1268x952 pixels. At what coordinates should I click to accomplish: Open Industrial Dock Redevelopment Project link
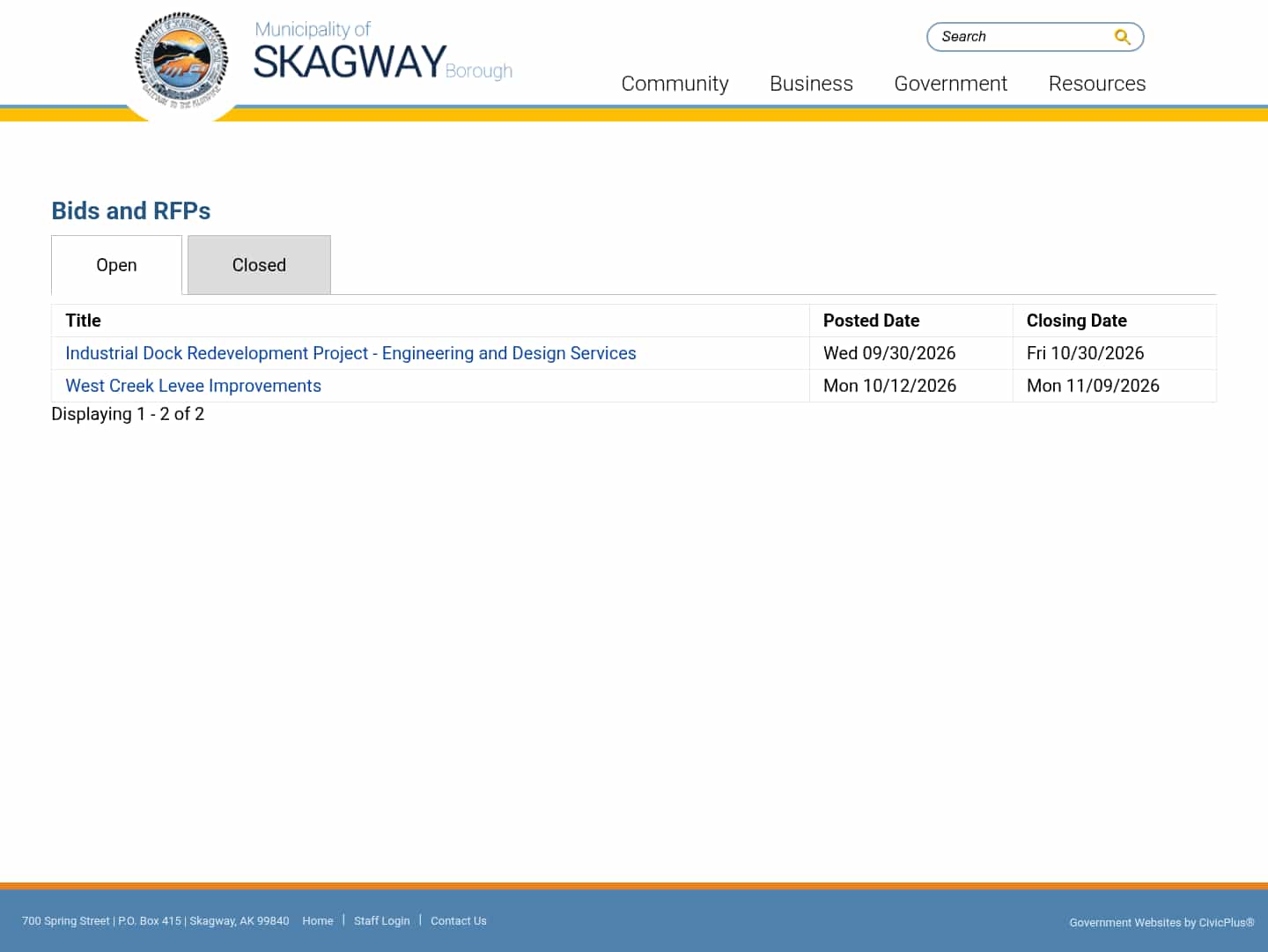pyautogui.click(x=350, y=353)
